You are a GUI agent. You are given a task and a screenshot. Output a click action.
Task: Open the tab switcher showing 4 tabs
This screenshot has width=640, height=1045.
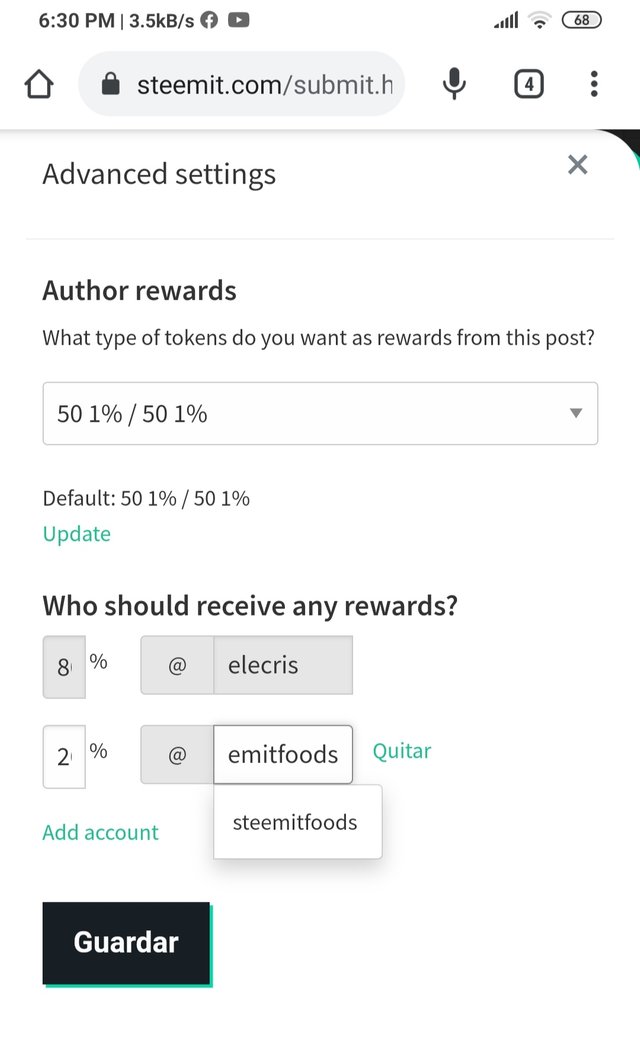[529, 84]
